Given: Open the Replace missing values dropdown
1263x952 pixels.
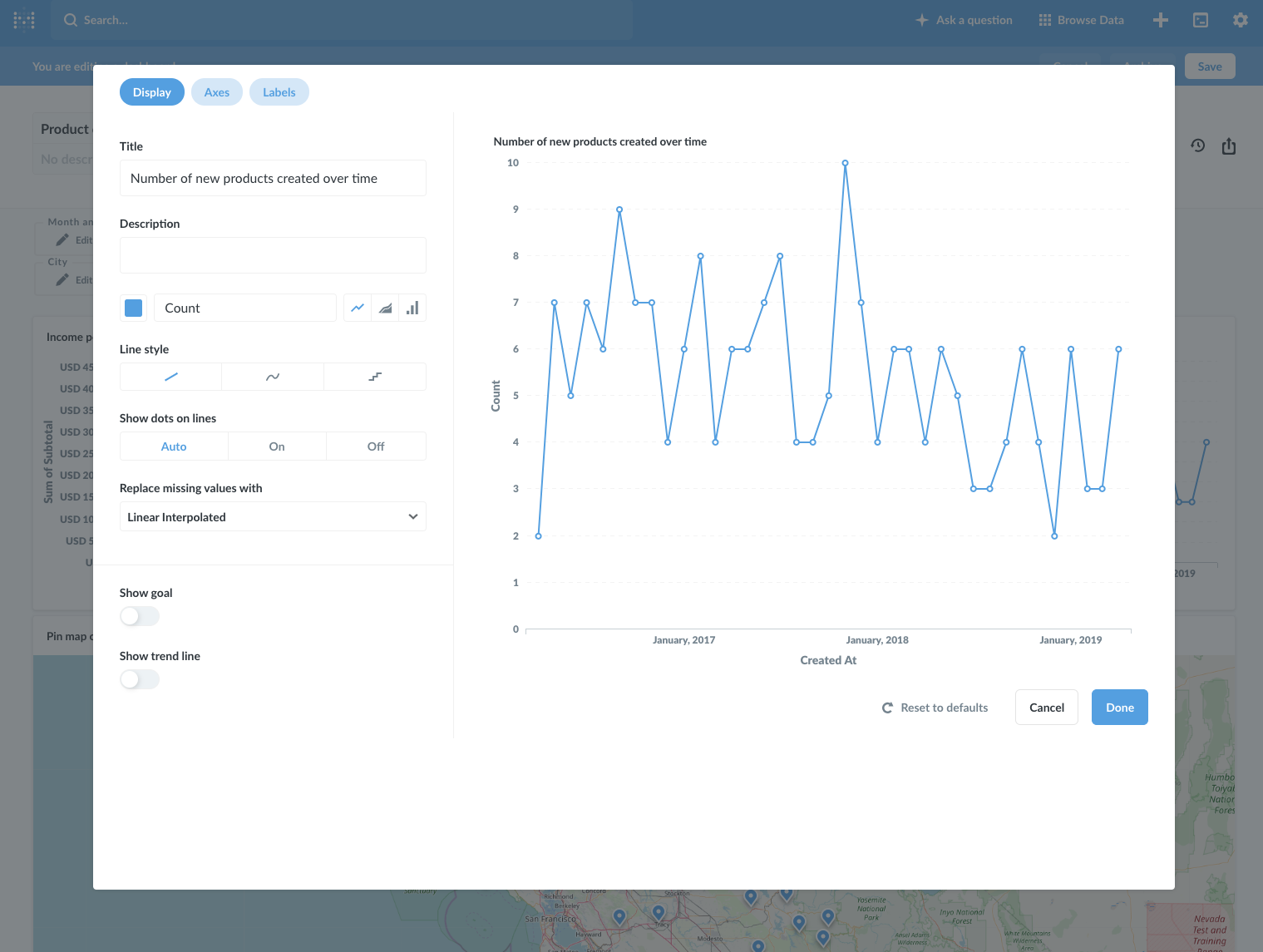Looking at the screenshot, I should [273, 516].
